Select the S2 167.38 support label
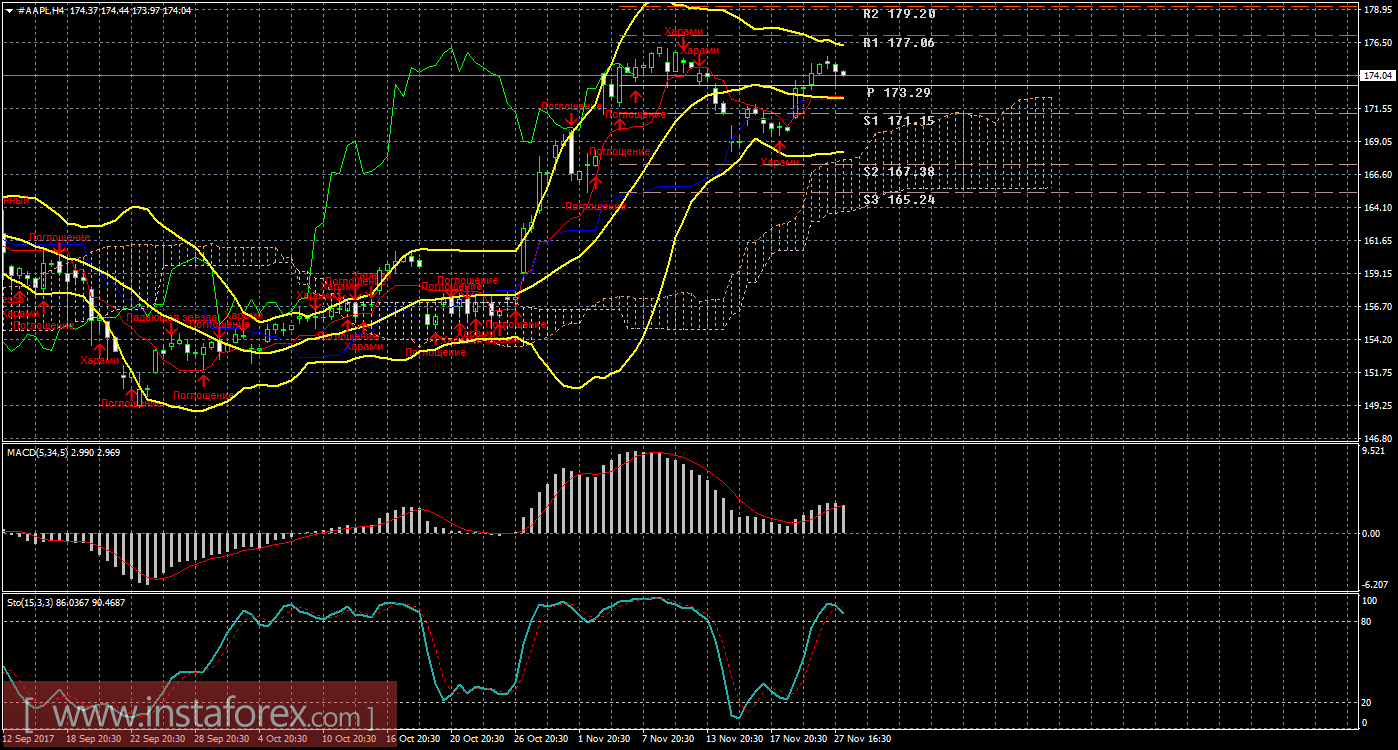Viewport: 1398px width, 750px height. click(899, 172)
